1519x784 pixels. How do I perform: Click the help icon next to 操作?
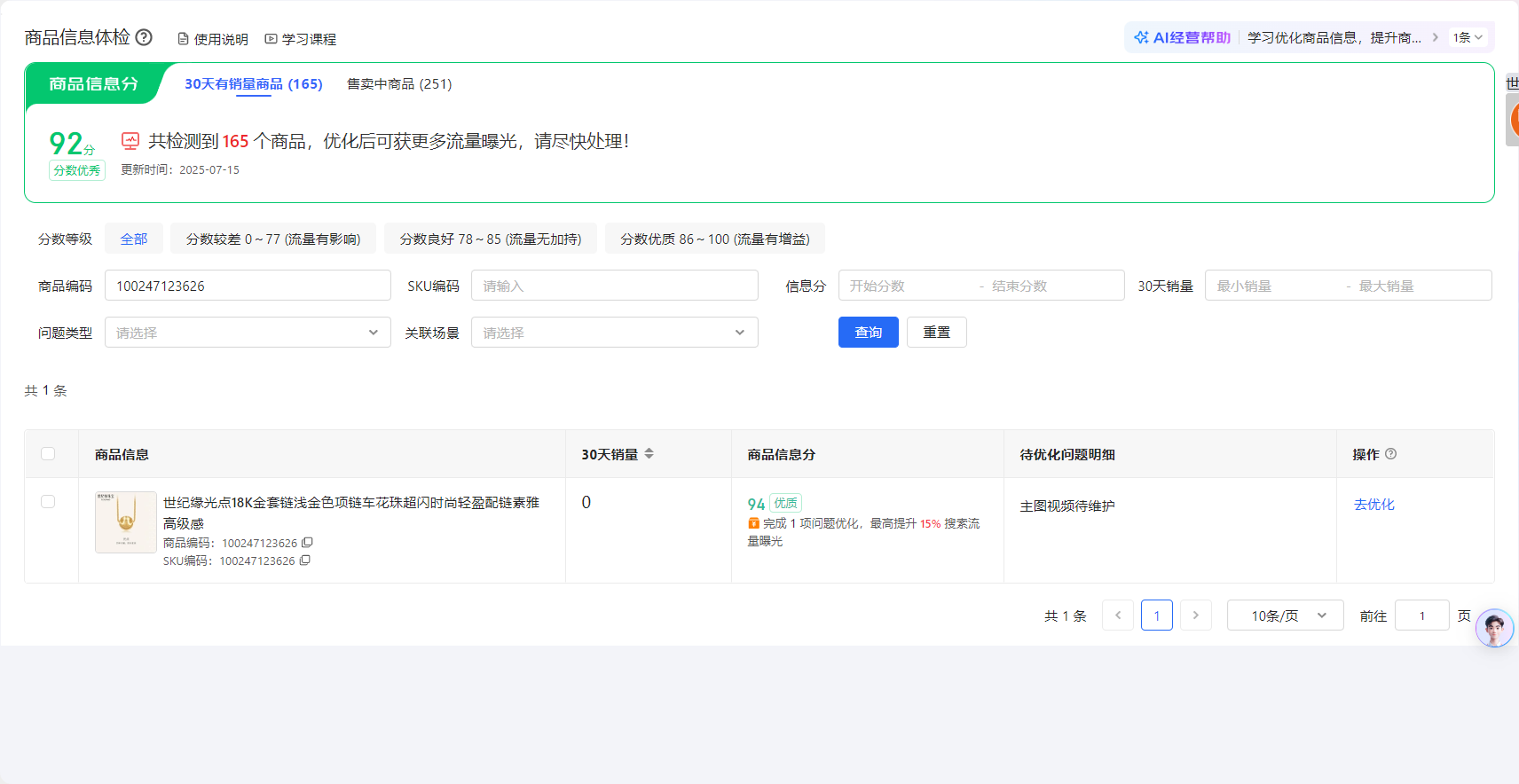click(x=1390, y=454)
